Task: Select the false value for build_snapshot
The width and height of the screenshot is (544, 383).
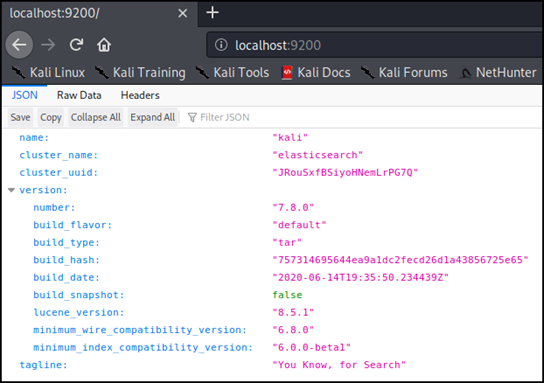Action: [x=287, y=295]
